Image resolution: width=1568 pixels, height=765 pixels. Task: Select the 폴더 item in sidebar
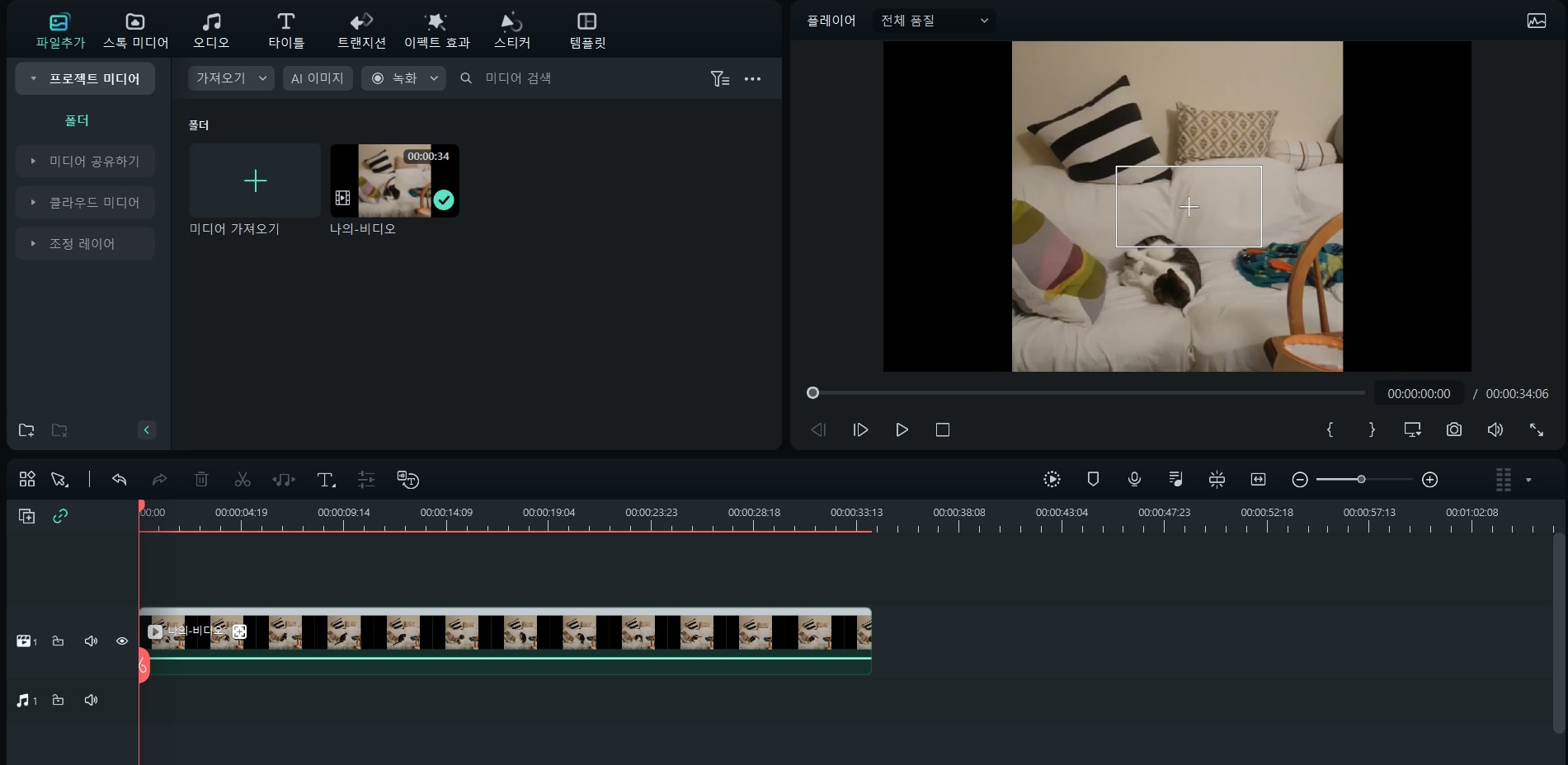point(77,120)
